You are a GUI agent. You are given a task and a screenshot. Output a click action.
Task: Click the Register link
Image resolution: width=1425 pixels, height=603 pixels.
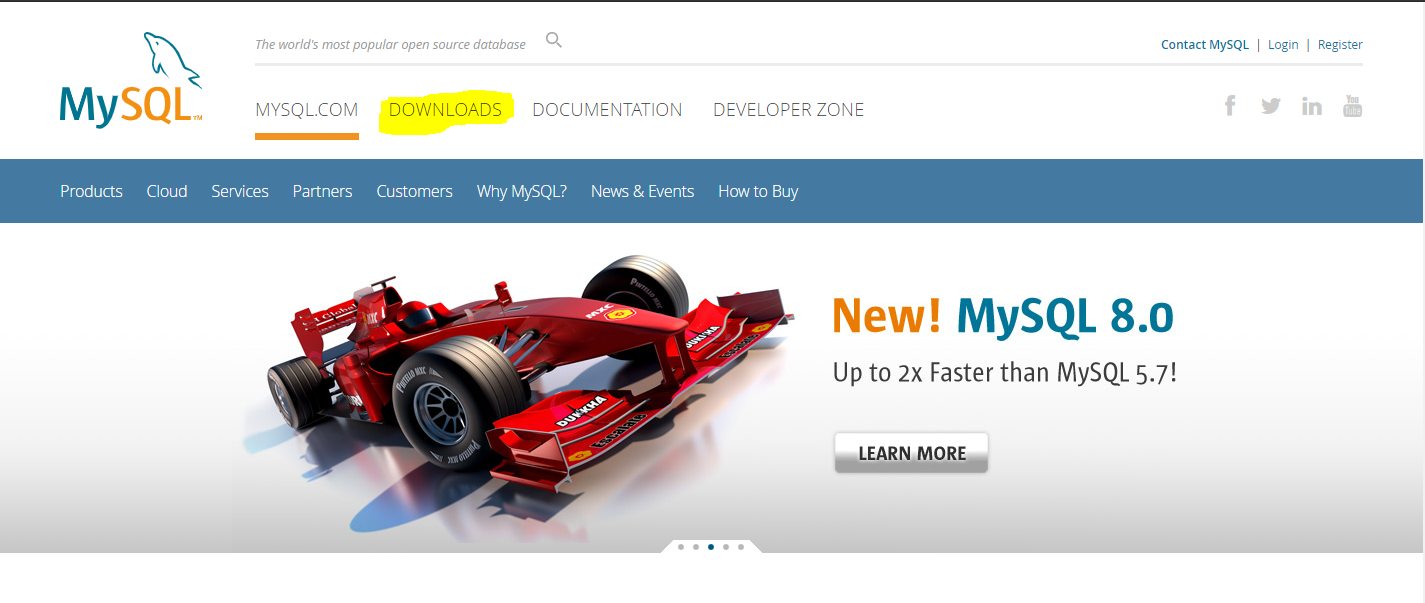1340,44
